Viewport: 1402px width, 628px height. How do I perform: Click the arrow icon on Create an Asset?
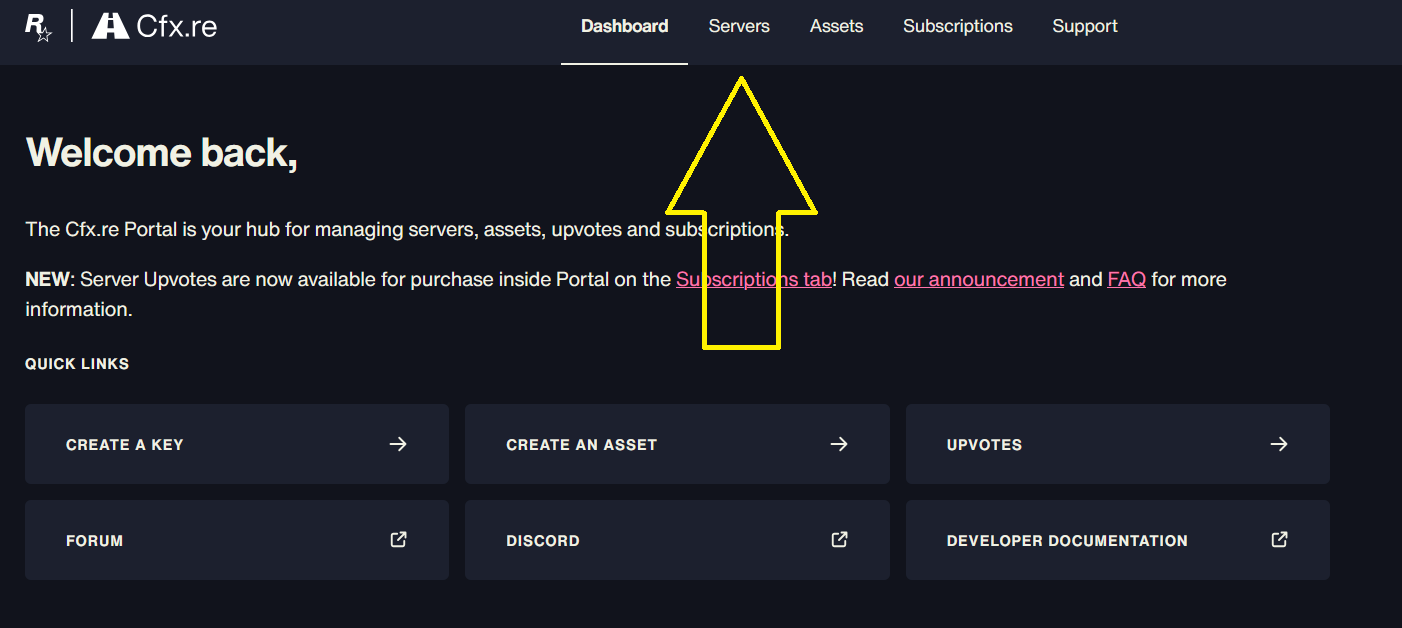coord(839,444)
